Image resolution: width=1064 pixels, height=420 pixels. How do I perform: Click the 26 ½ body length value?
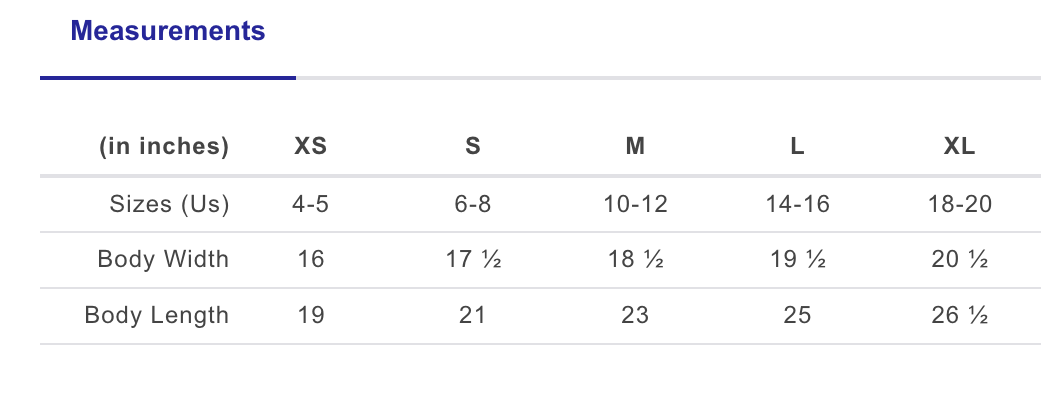(x=959, y=316)
